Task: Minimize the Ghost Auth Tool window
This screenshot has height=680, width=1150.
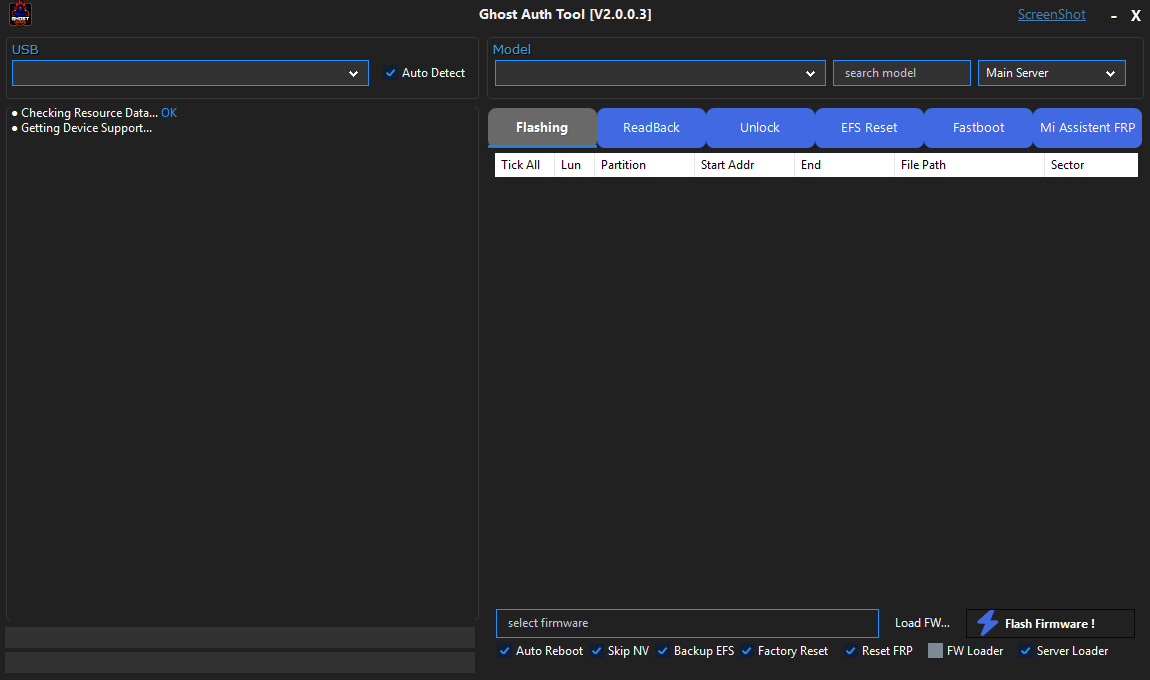Action: (x=1114, y=16)
